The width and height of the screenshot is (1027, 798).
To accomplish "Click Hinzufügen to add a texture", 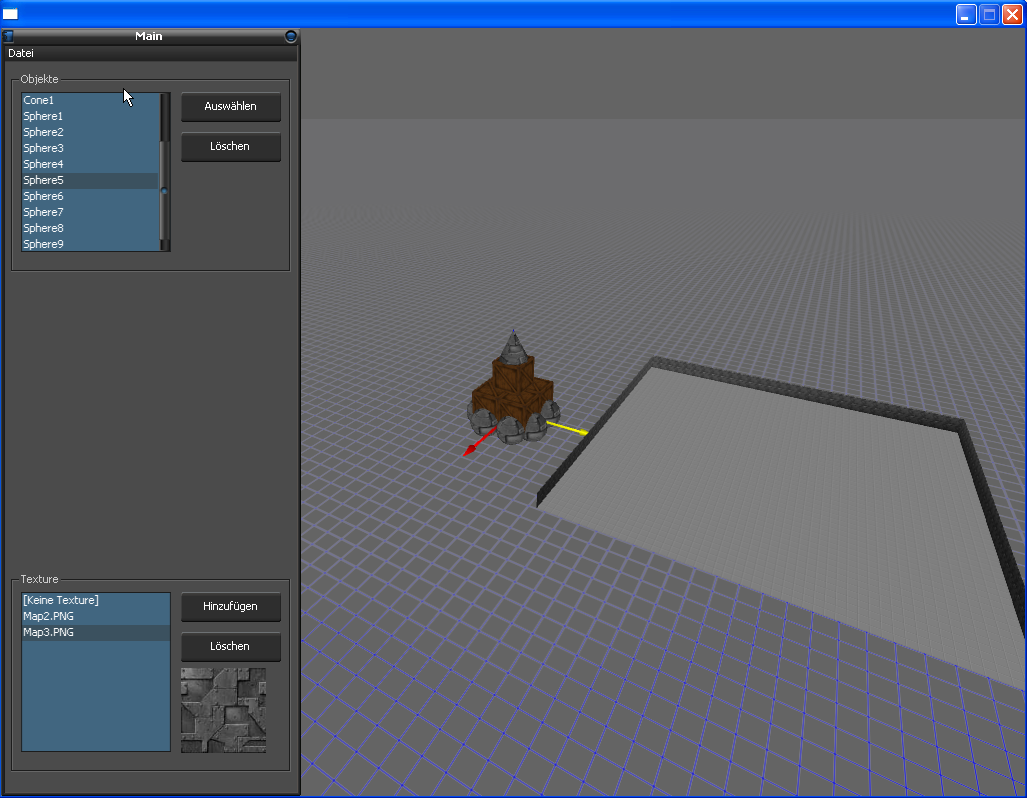I will (x=231, y=606).
